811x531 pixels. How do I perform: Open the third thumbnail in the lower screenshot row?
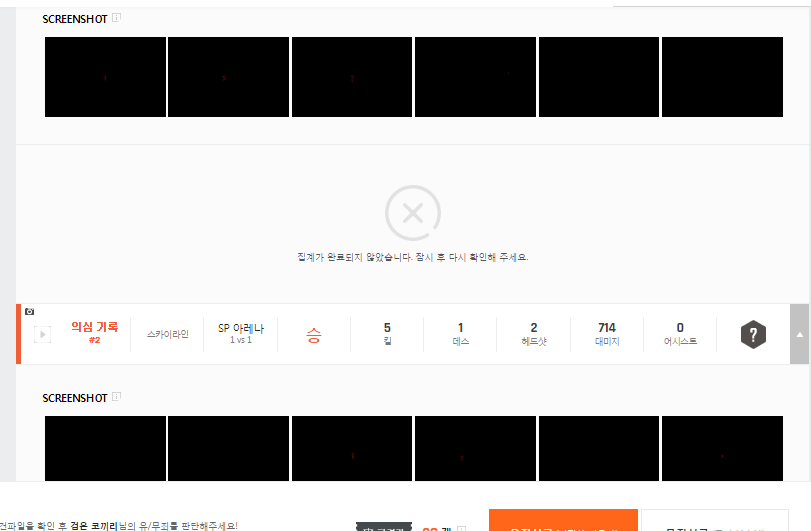point(352,448)
